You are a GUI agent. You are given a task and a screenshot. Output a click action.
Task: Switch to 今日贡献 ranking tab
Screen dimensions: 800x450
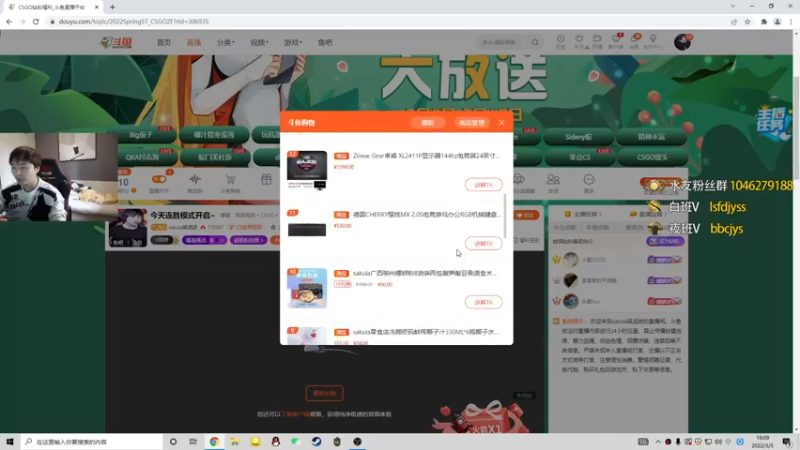(564, 227)
